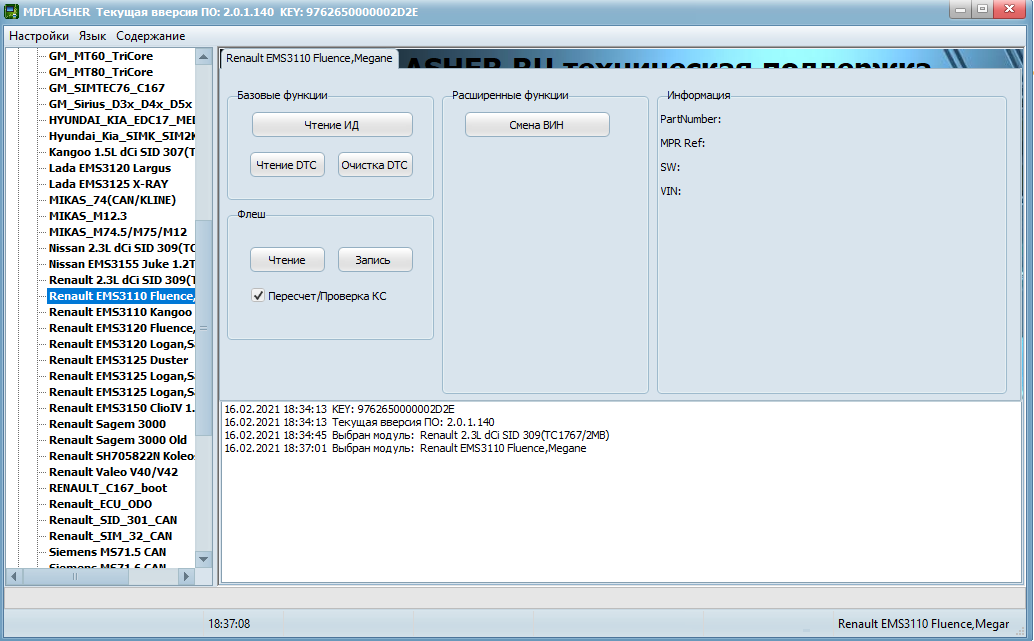
Task: Select RENAULT_C167_boot module
Action: [x=108, y=488]
